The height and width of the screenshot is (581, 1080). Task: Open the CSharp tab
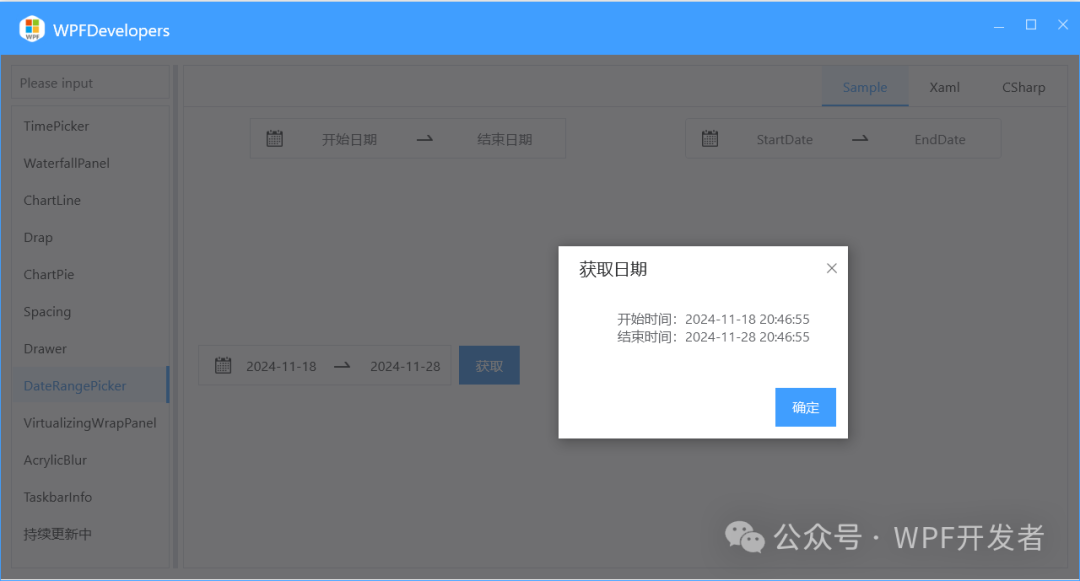[x=1023, y=87]
